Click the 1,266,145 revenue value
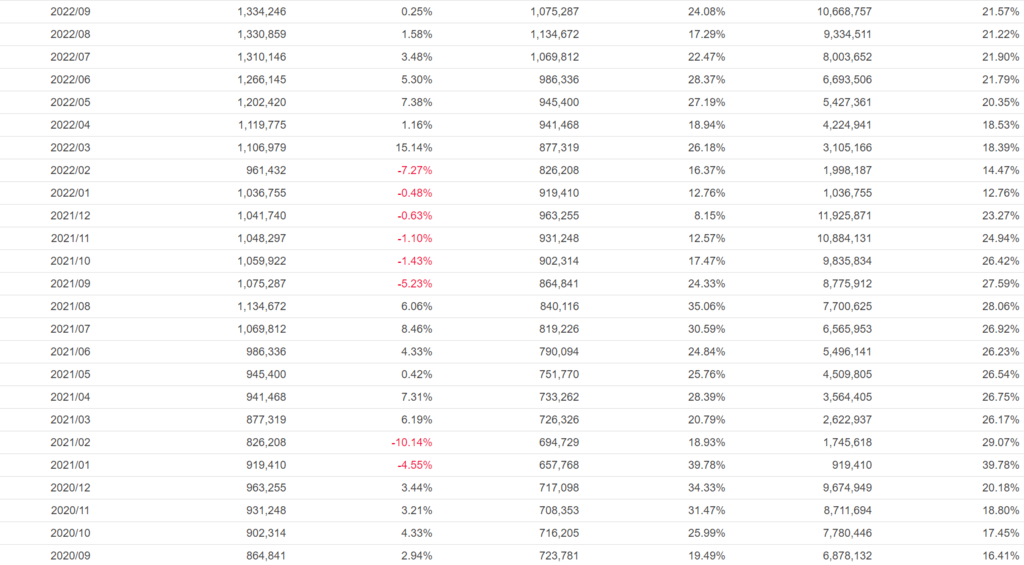Screen dimensions: 1024x565 (x=262, y=80)
